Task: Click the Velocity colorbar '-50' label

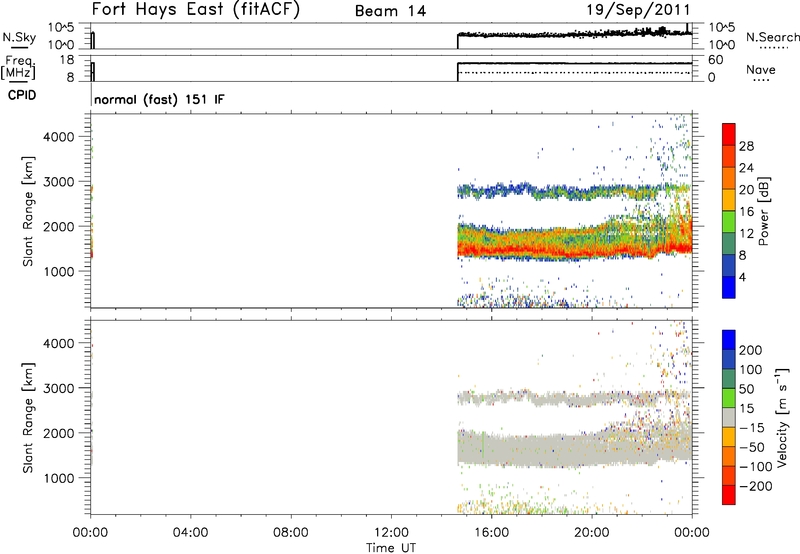Action: 751,447
